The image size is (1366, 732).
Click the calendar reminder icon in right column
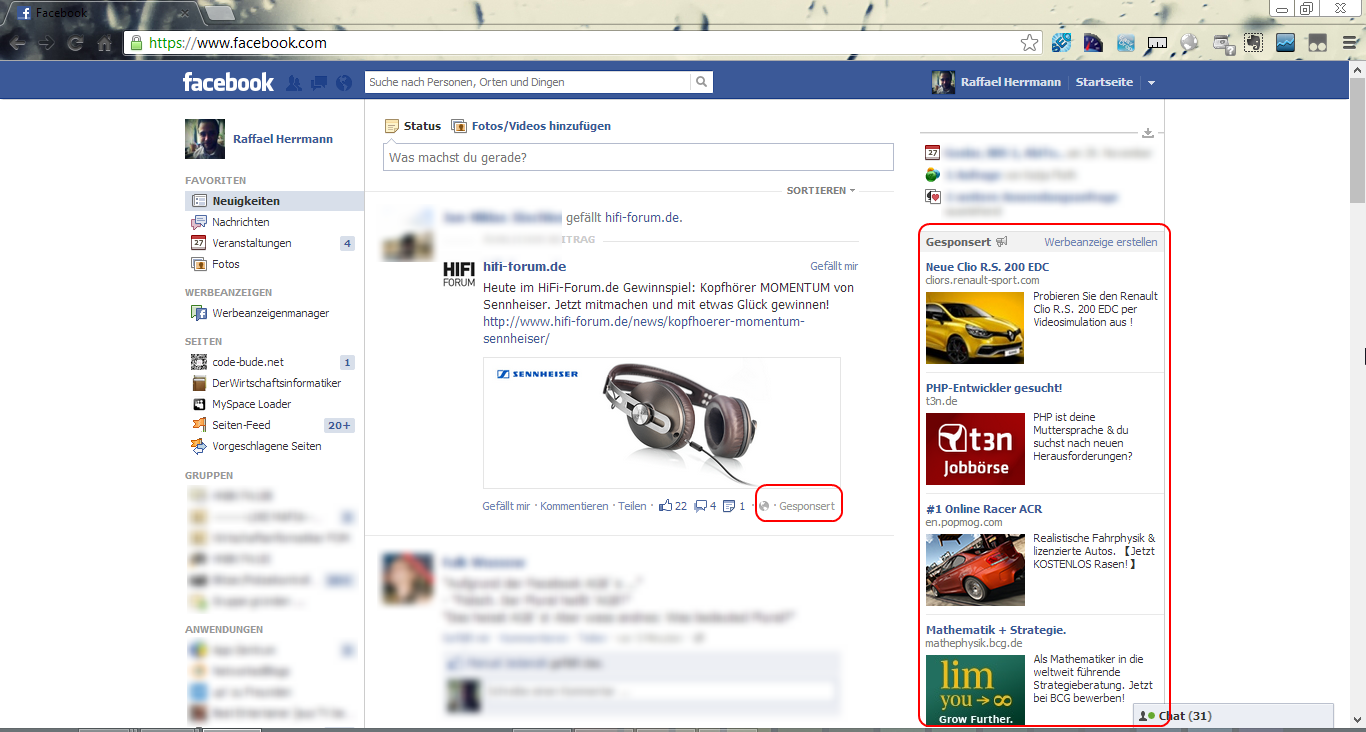click(932, 153)
